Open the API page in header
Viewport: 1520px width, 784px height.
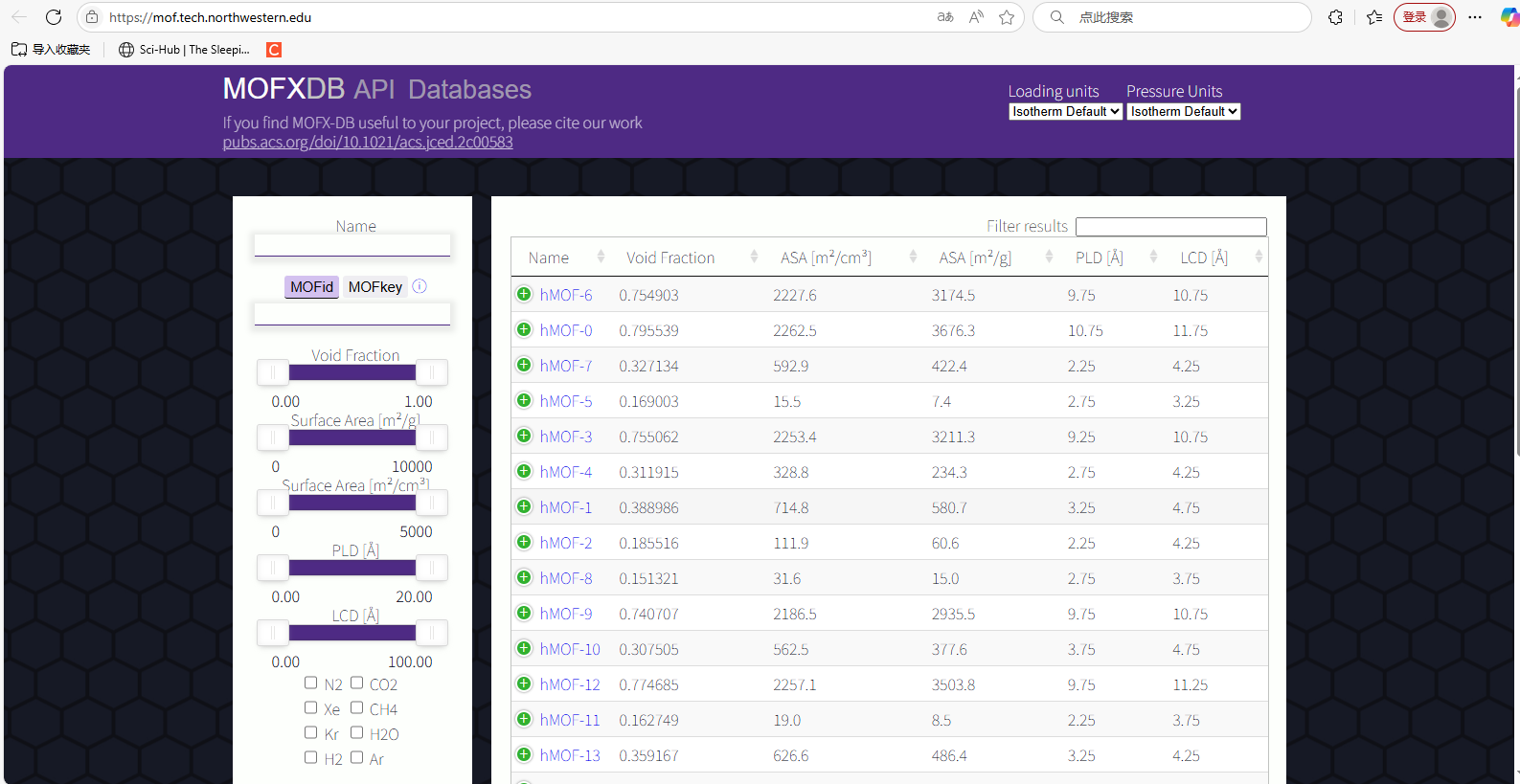point(374,89)
